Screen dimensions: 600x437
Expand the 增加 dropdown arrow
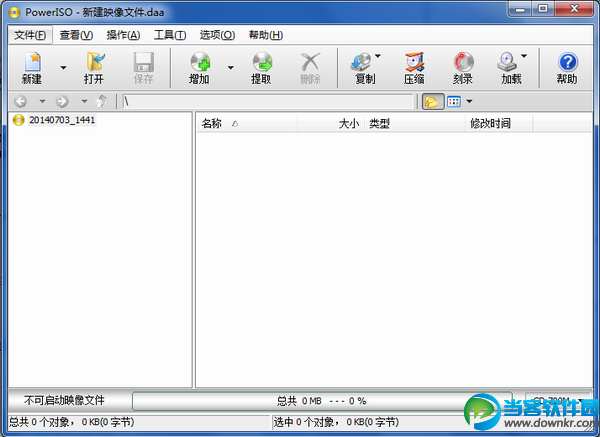pos(230,68)
